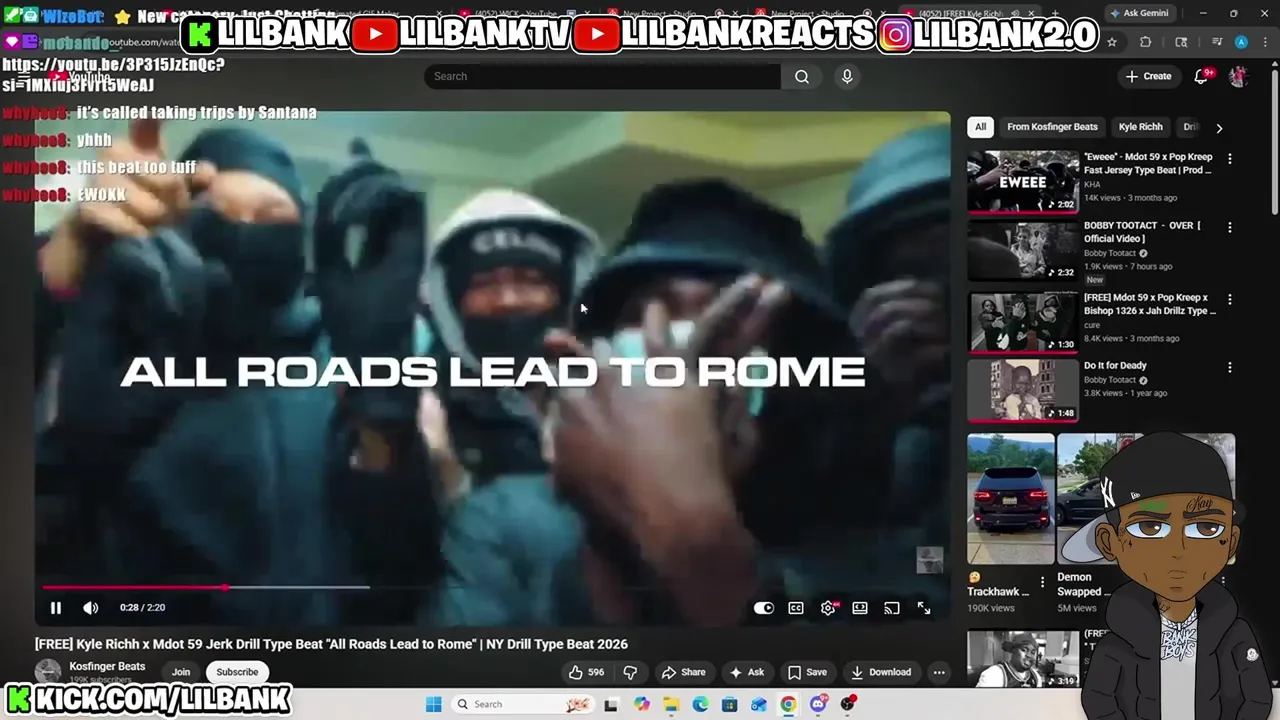
Task: Open the main video title text
Action: point(331,644)
